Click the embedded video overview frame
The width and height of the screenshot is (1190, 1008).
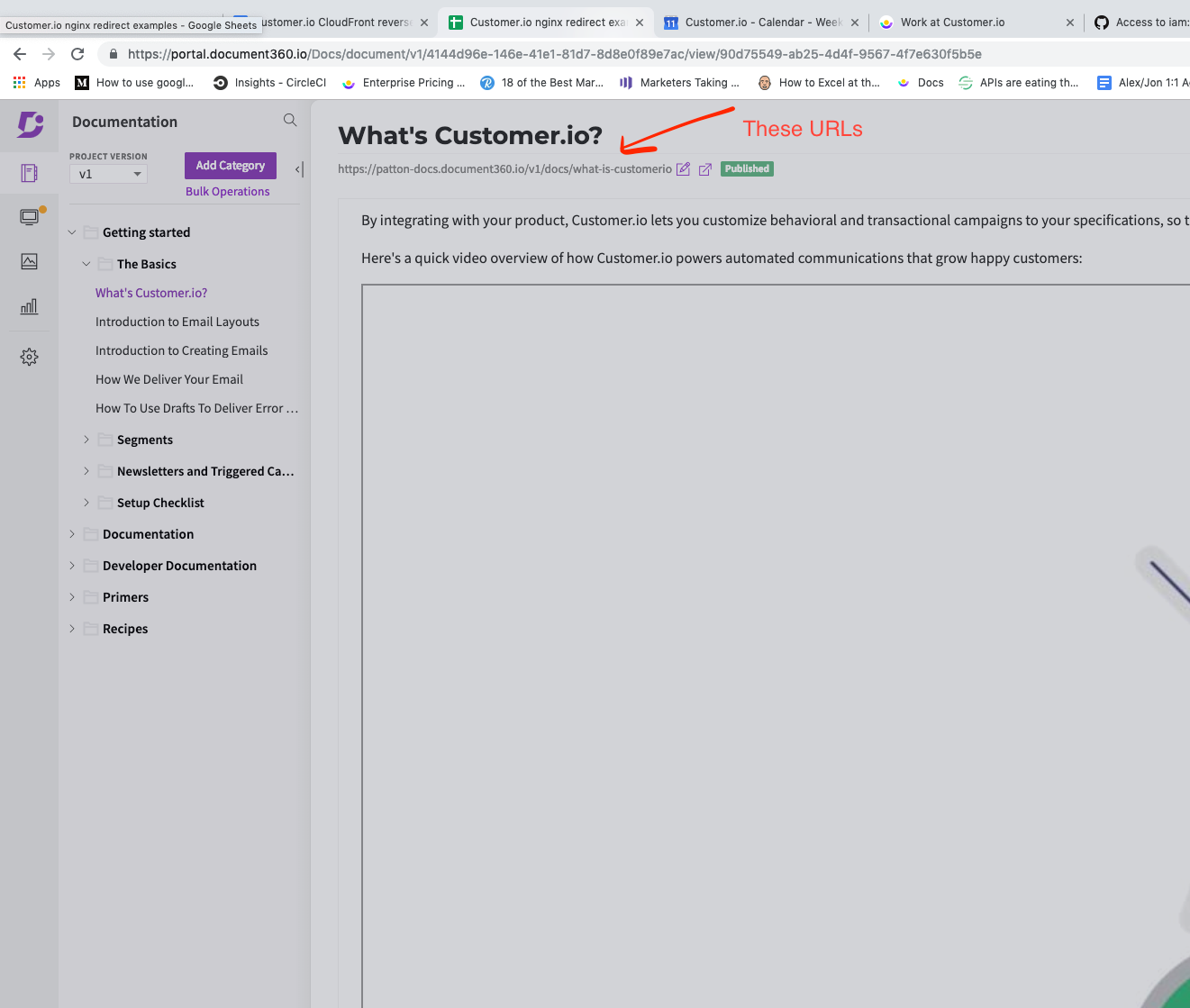[x=776, y=646]
